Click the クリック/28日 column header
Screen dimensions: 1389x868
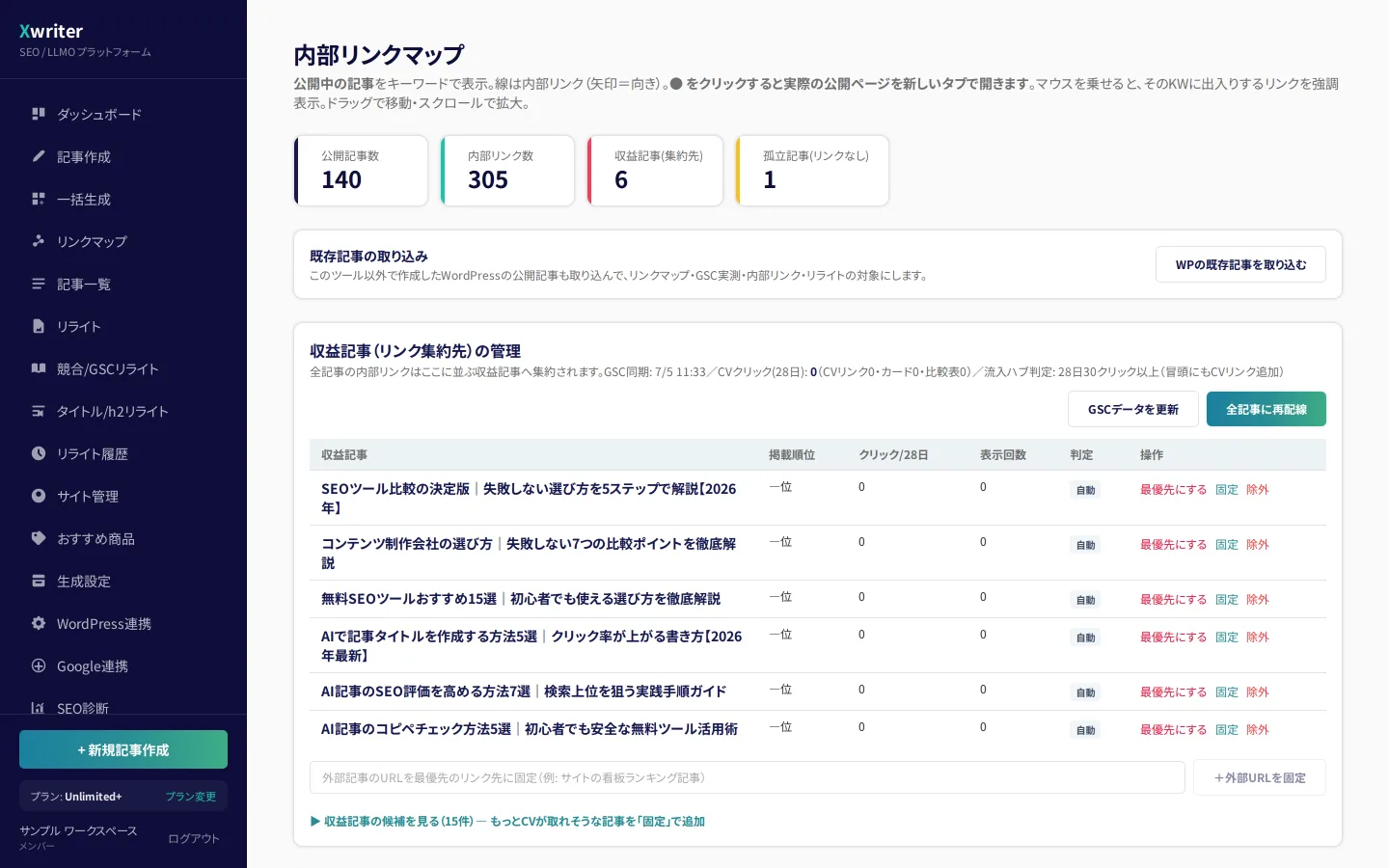tap(893, 455)
